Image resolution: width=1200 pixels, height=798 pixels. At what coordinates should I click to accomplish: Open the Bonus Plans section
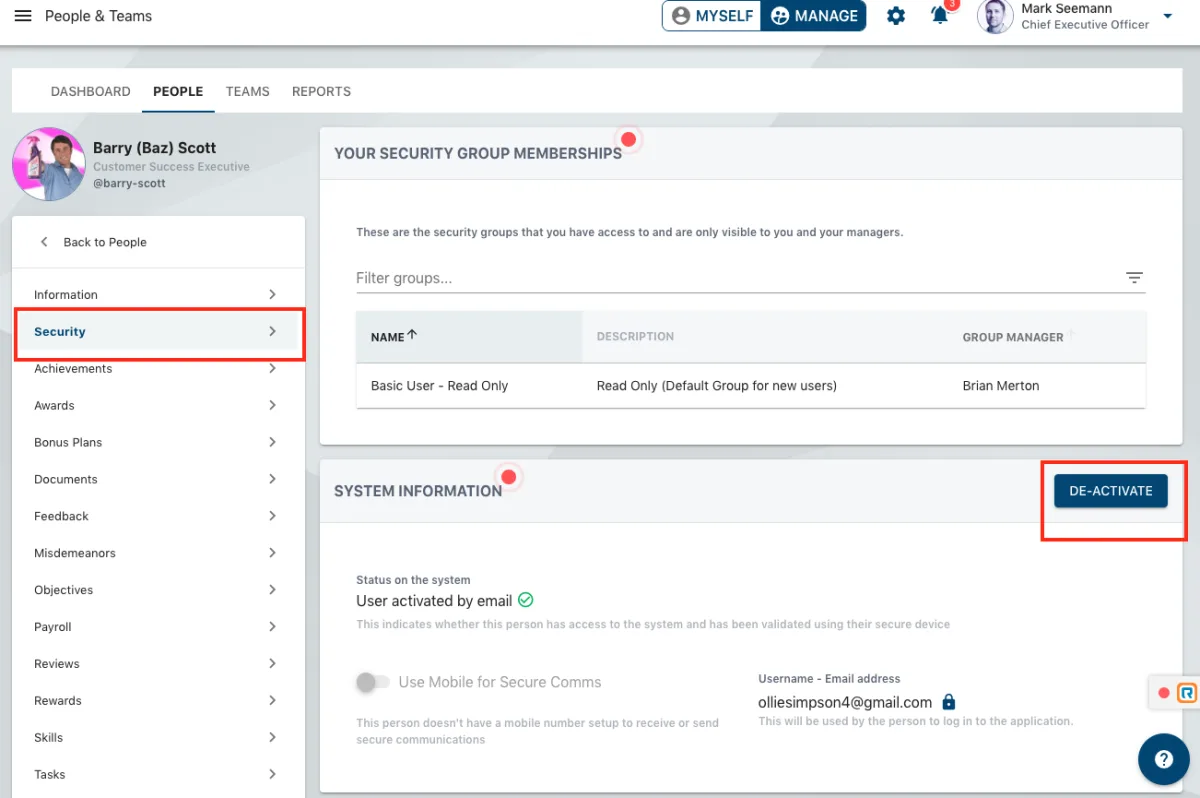[158, 443]
